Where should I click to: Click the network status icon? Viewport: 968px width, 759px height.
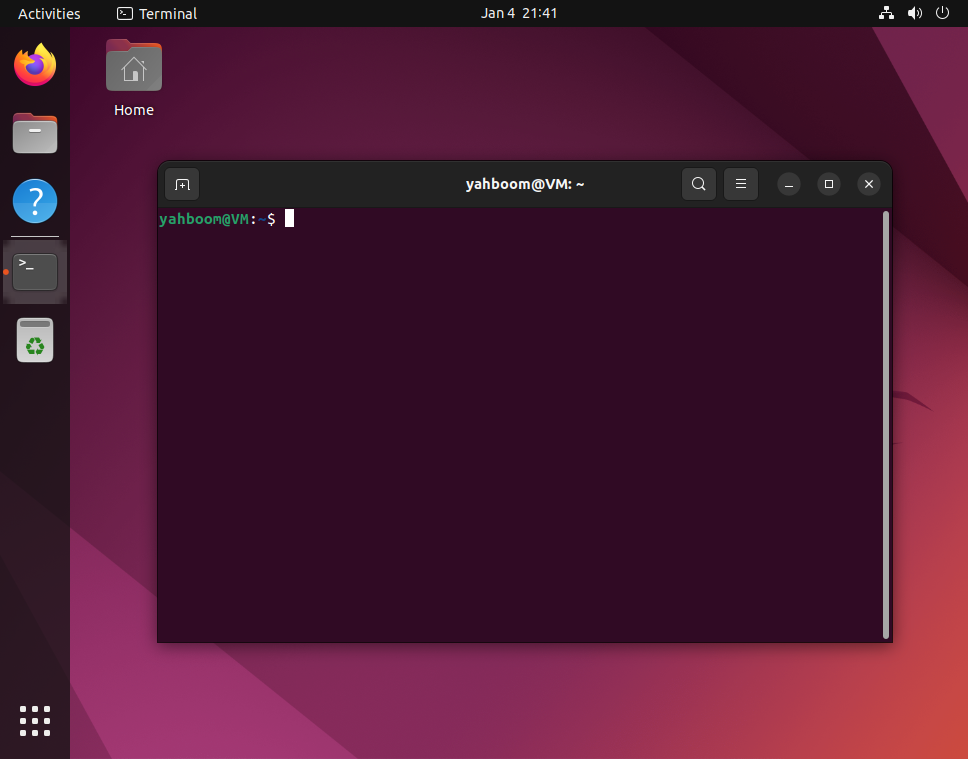[886, 13]
